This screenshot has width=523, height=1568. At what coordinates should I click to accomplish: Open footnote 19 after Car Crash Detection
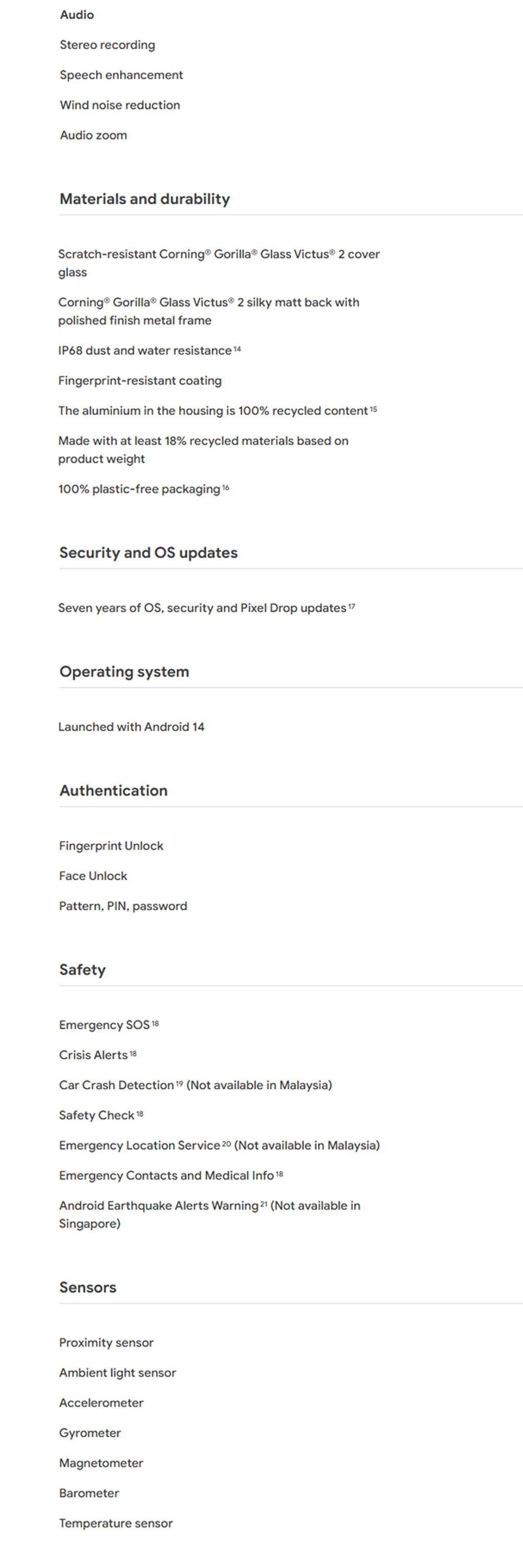[179, 1084]
